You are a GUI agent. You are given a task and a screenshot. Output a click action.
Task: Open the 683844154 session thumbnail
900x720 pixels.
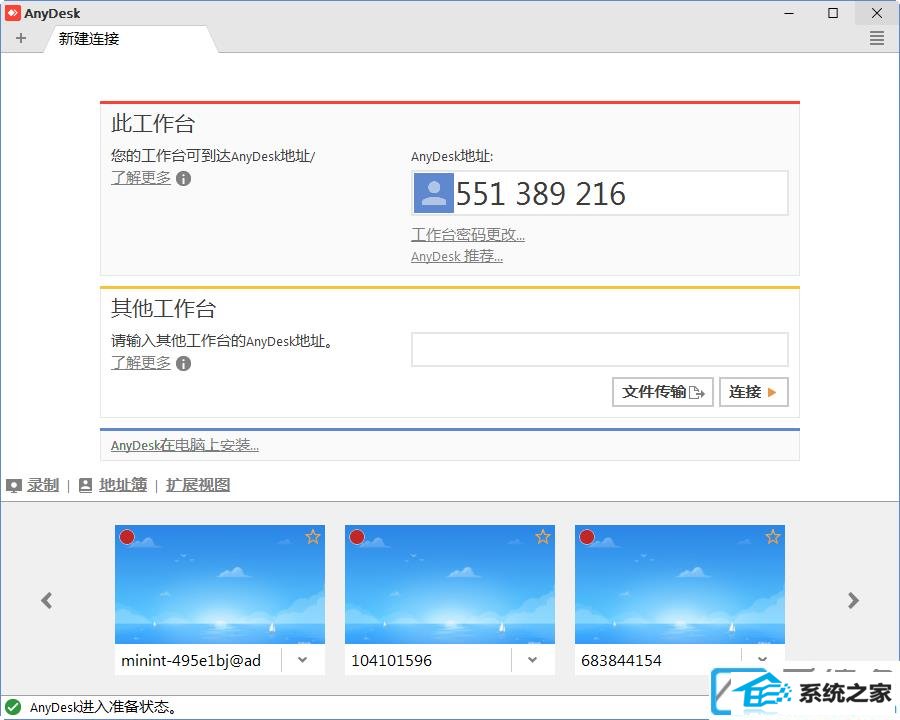point(680,584)
